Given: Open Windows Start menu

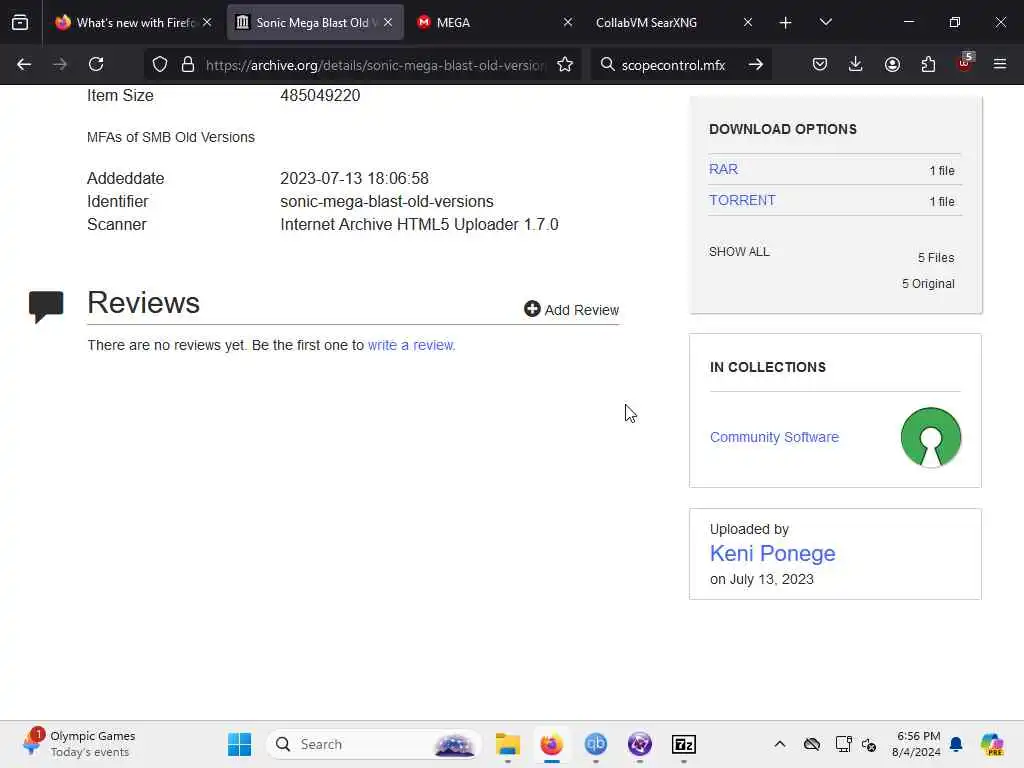Looking at the screenshot, I should coord(240,744).
